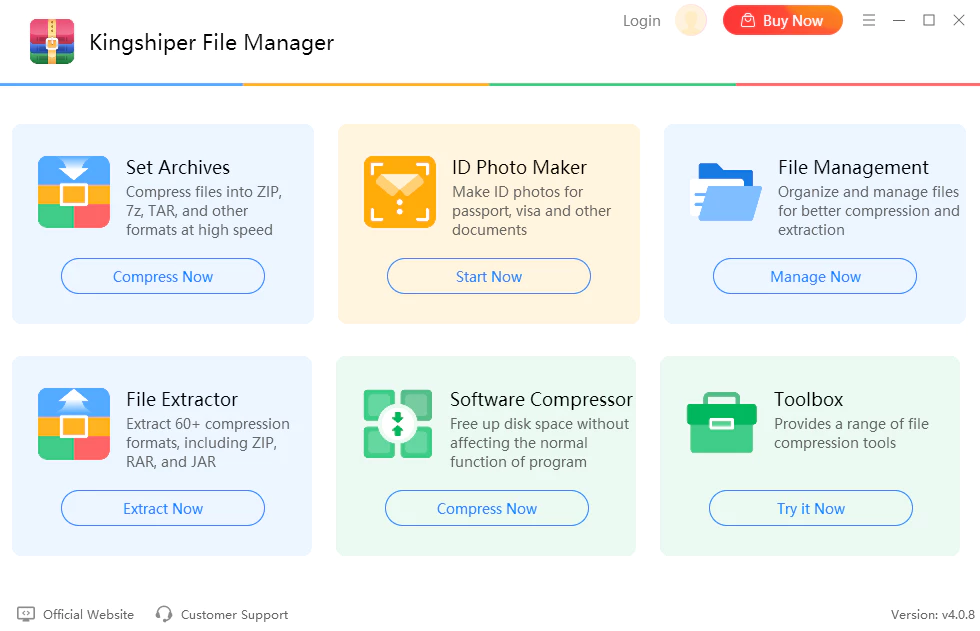Screen dimensions: 980x631
Task: Click the 'Compress files into ZIP' description
Action: point(204,211)
